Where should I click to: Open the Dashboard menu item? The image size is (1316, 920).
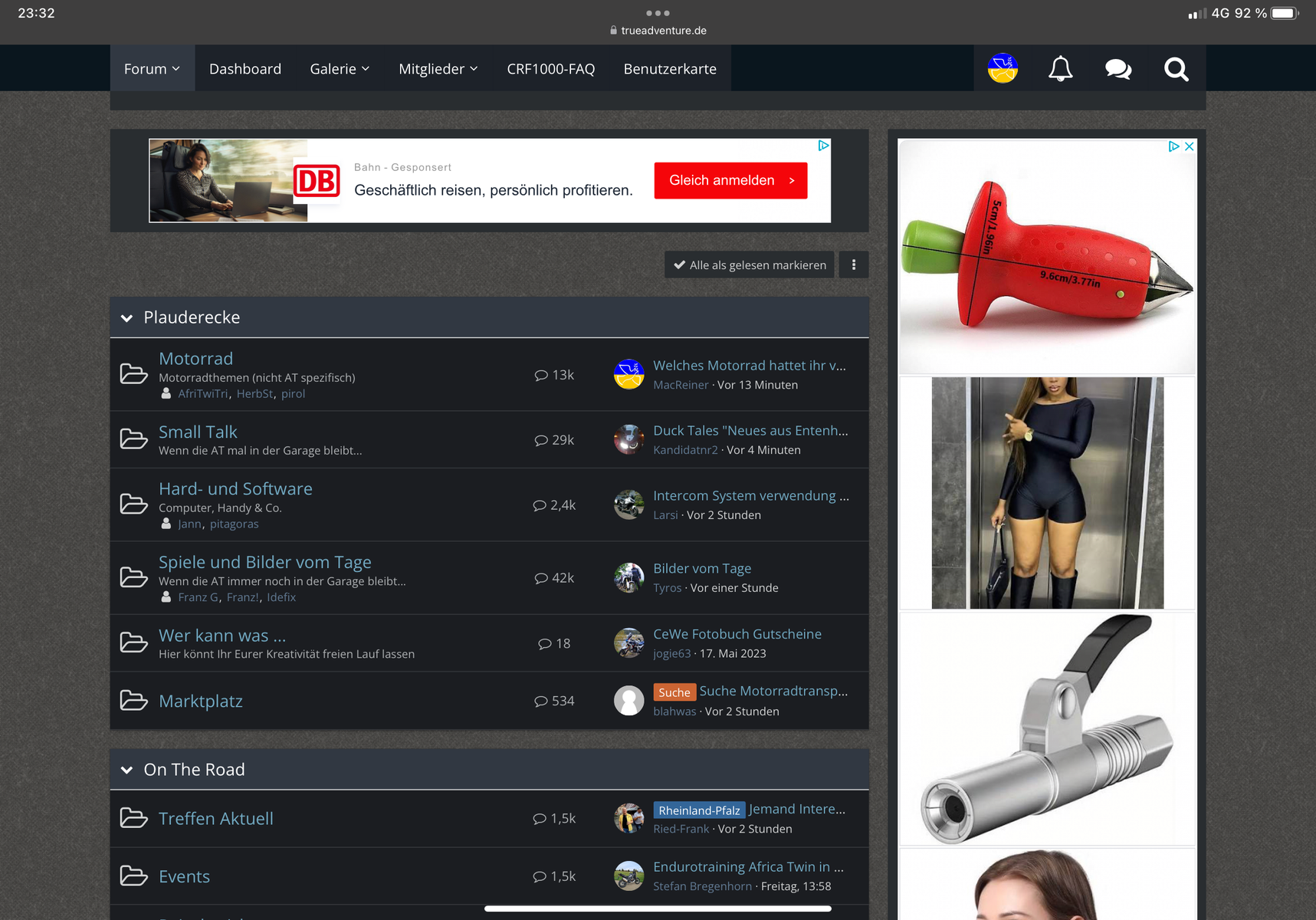coord(245,69)
